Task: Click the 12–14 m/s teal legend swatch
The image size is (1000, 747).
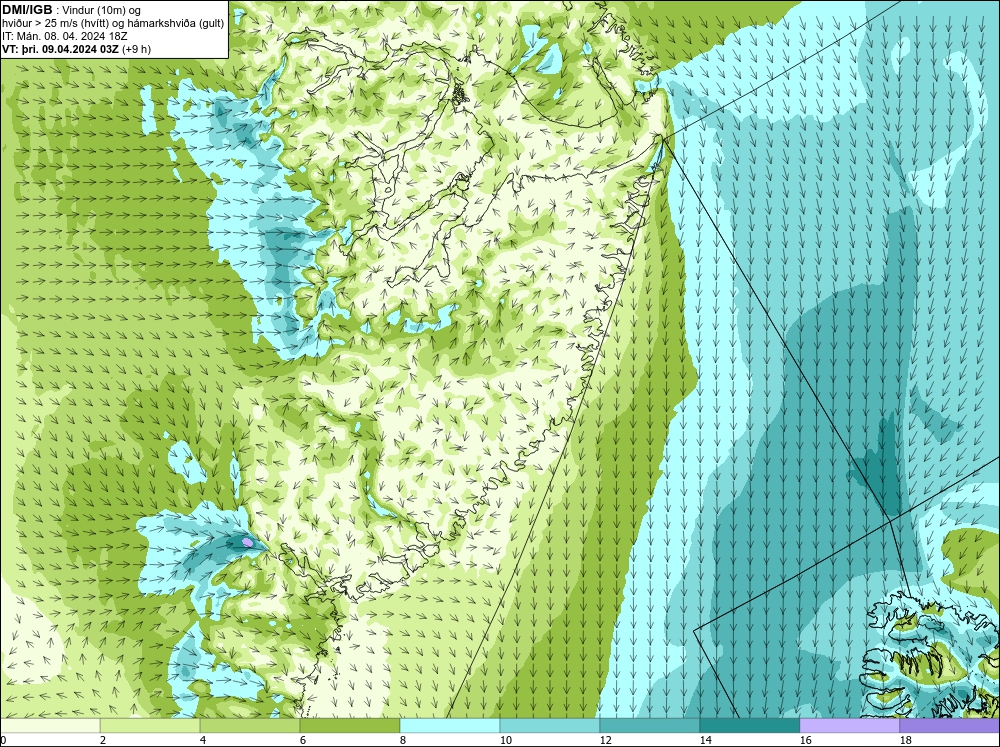Action: (x=649, y=725)
